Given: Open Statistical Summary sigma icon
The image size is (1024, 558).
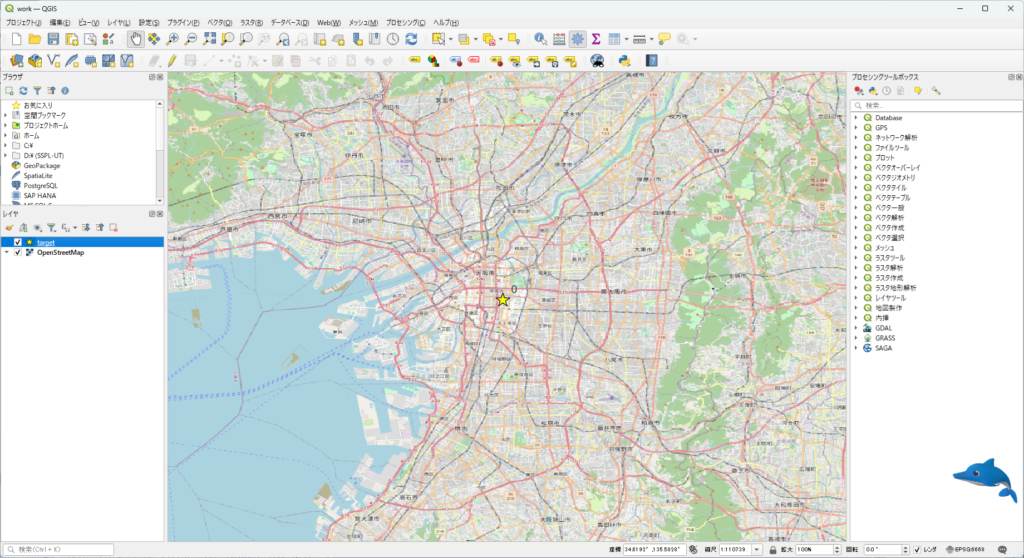Looking at the screenshot, I should point(596,40).
